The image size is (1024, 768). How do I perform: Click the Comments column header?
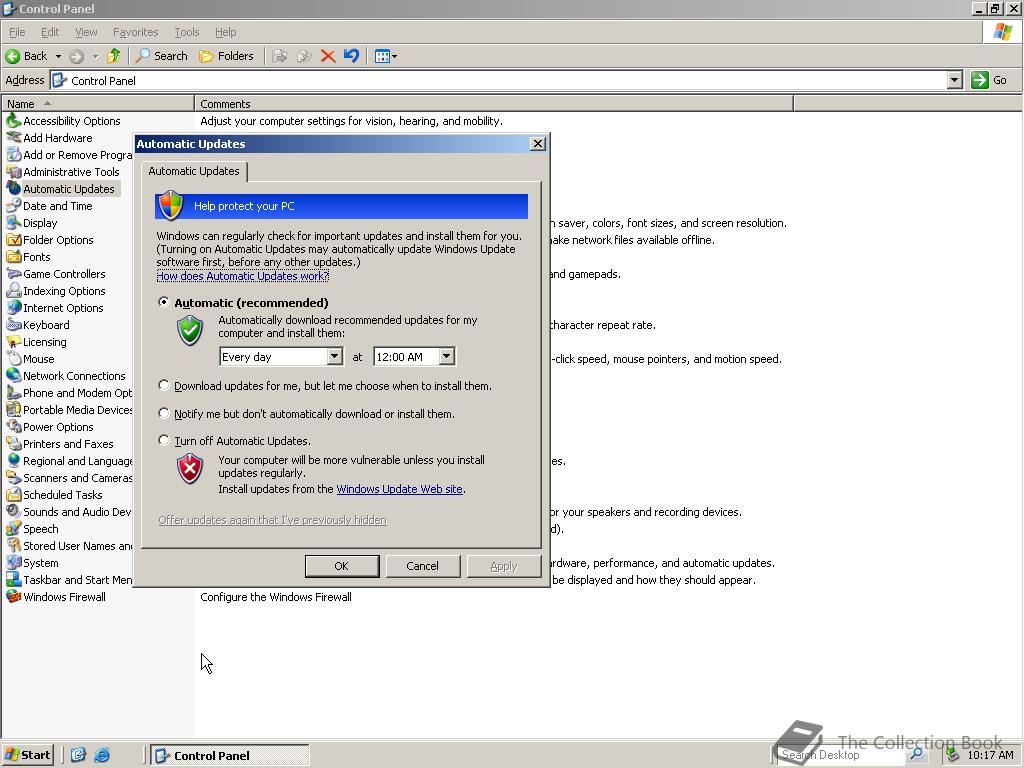[x=494, y=104]
